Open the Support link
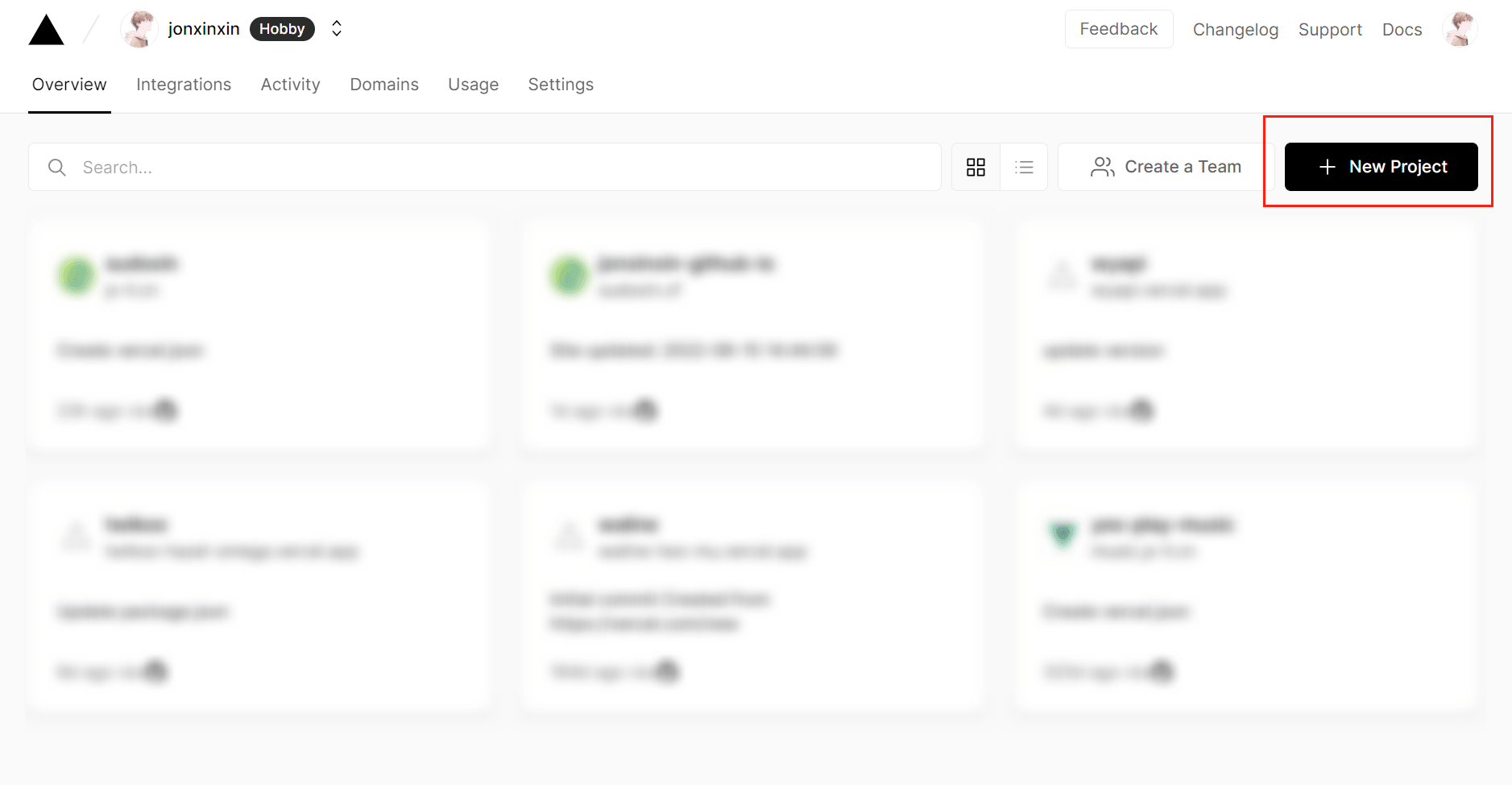The width and height of the screenshot is (1512, 785). point(1330,30)
